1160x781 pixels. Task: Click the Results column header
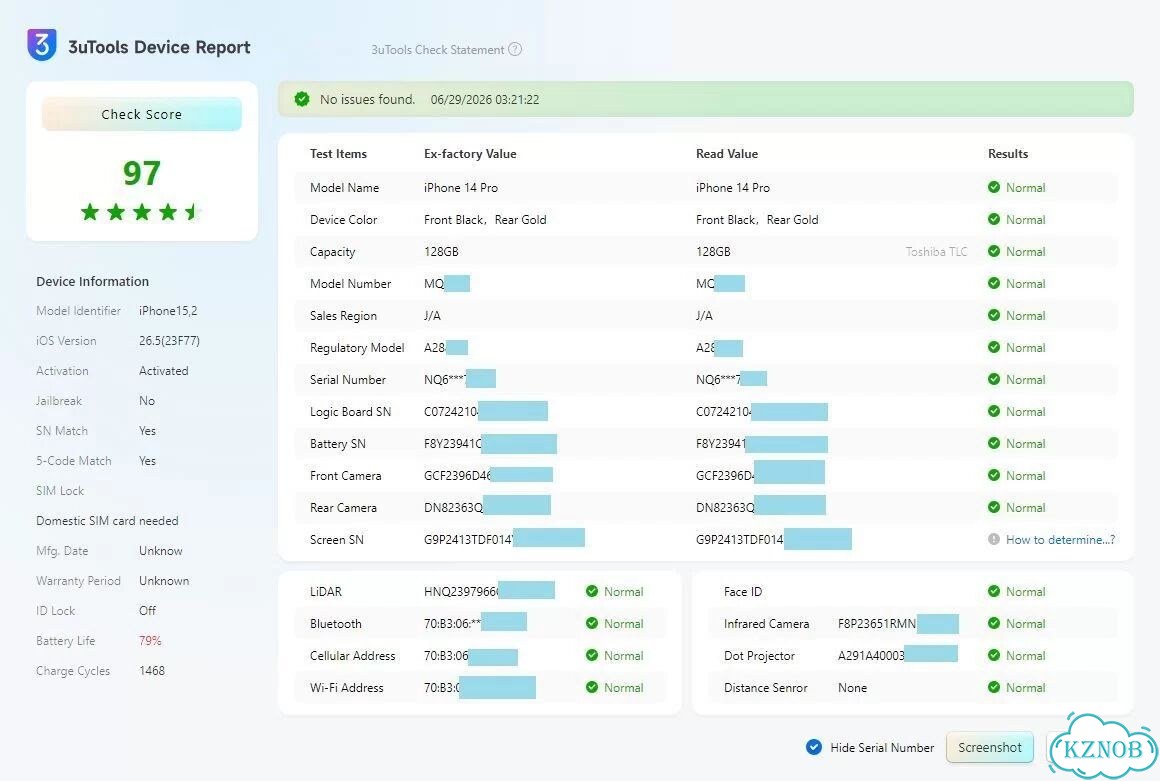click(1008, 154)
